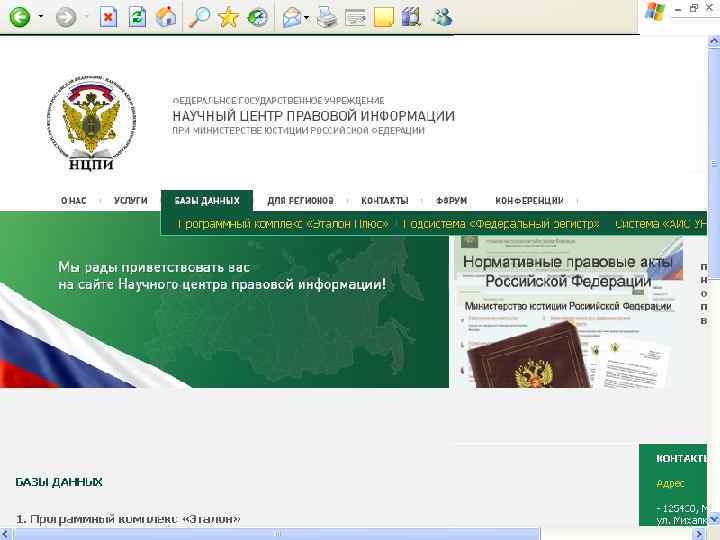Click the horizontal scrollbar left arrow
Image resolution: width=720 pixels, height=540 pixels.
pyautogui.click(x=6, y=534)
